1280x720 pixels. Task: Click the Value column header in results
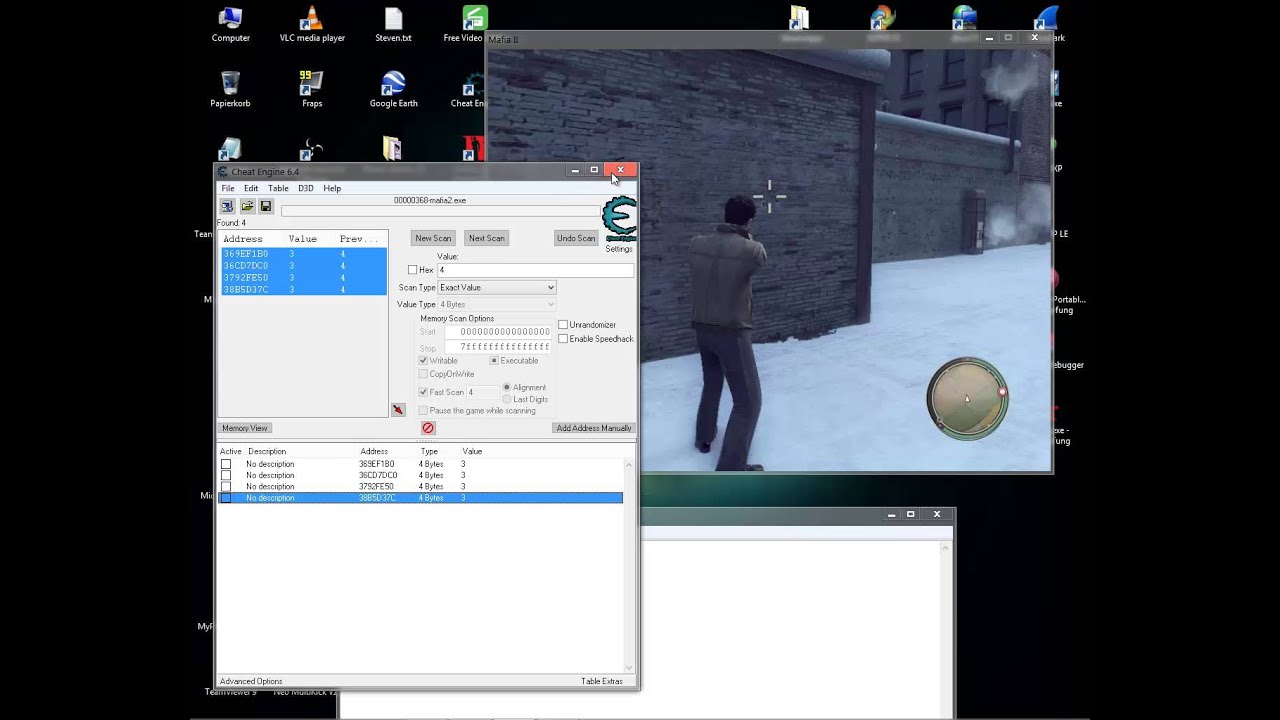pos(303,239)
